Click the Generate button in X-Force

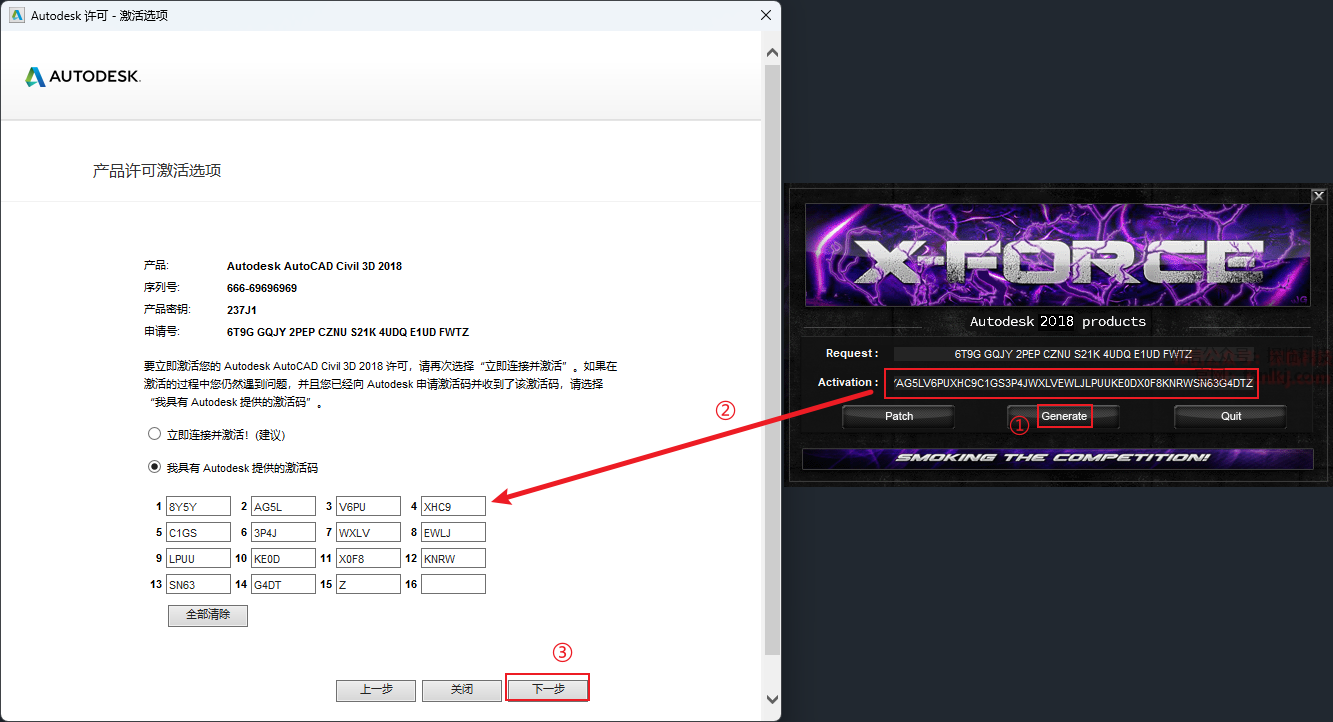(x=1064, y=416)
